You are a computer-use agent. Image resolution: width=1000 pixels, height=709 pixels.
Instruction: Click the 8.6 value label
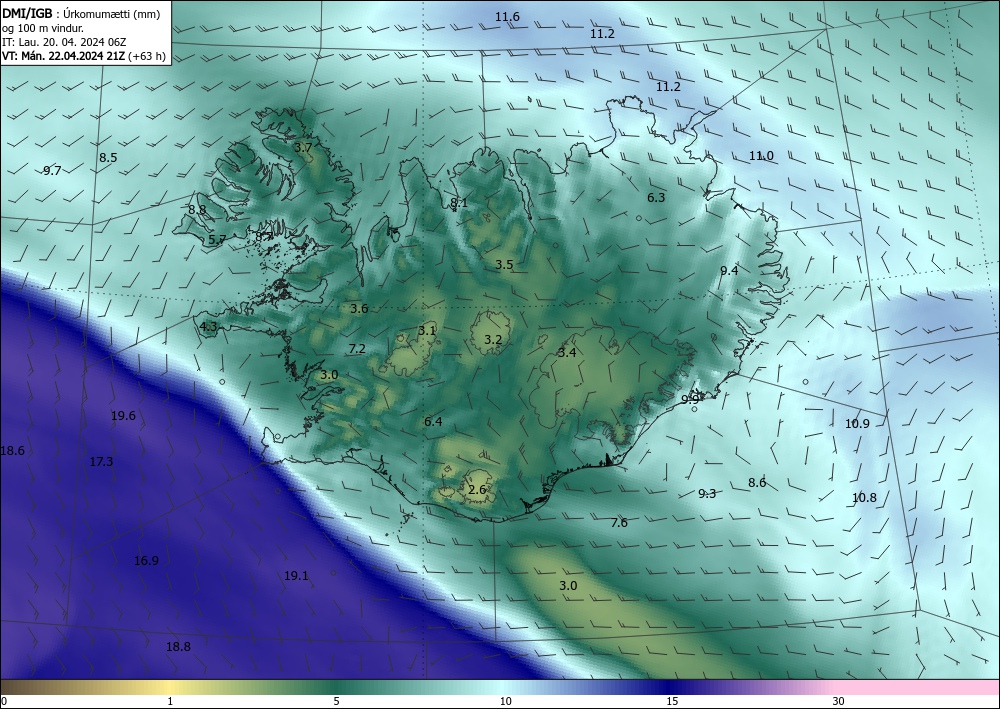(757, 483)
